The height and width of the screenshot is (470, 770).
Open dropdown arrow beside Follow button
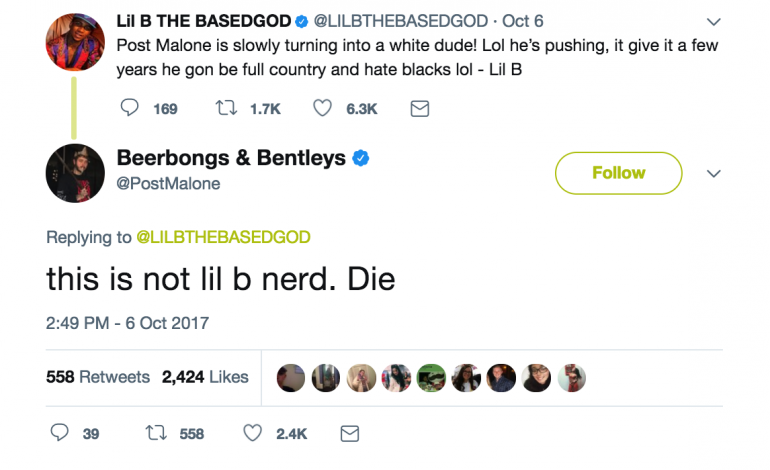(x=713, y=173)
